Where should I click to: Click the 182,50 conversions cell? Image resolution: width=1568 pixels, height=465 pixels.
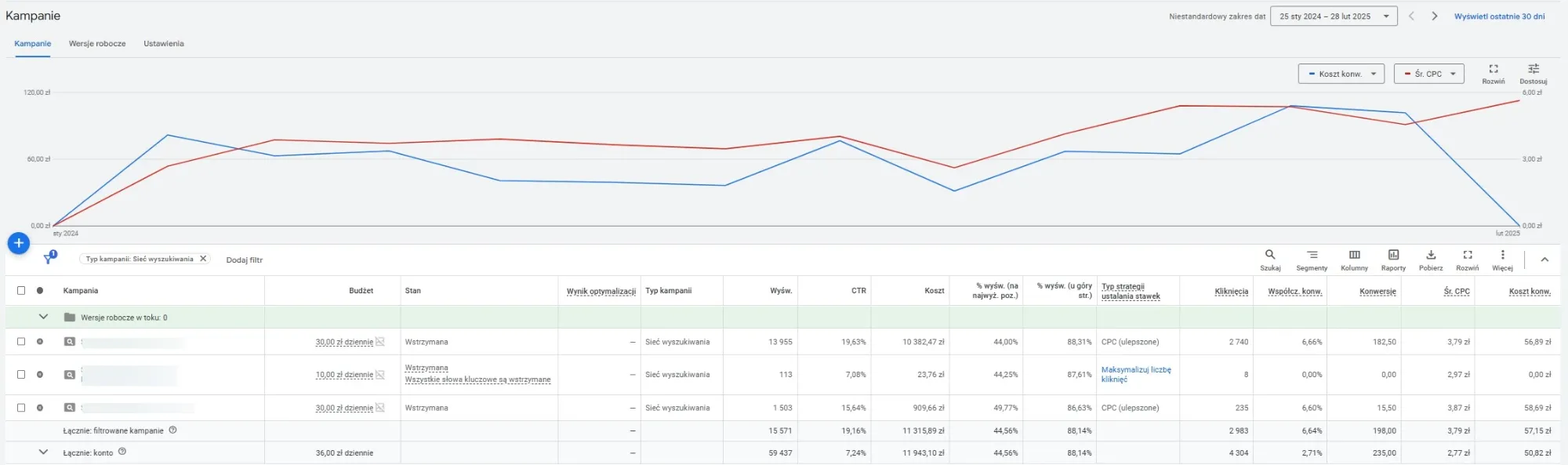1385,342
